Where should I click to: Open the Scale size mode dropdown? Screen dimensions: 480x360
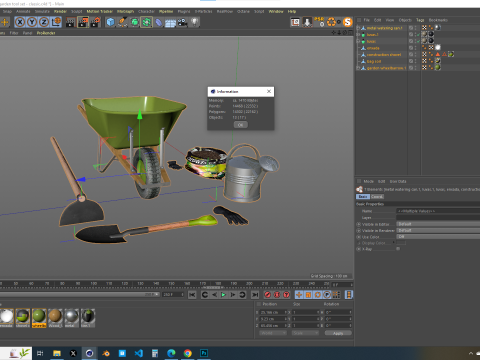[x=305, y=333]
